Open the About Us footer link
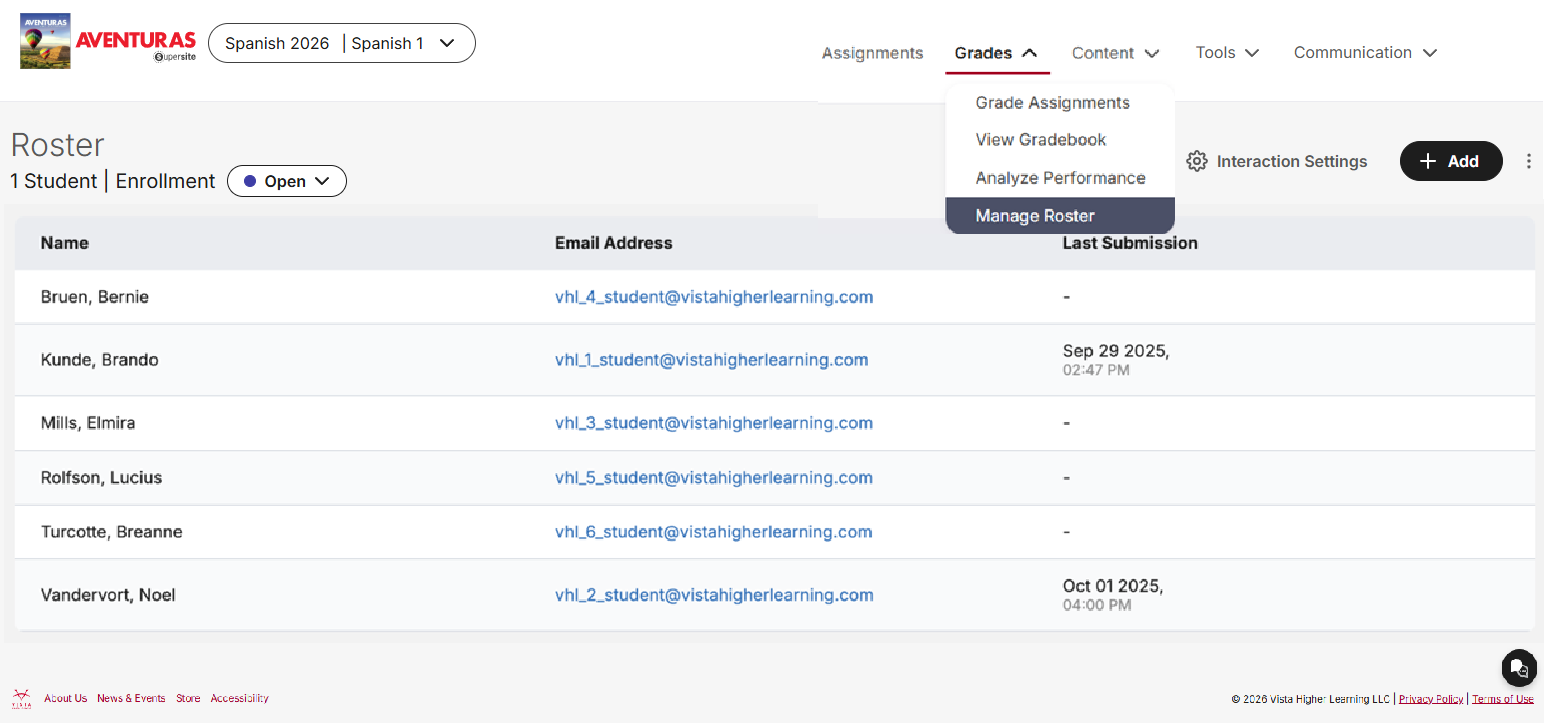Screen dimensions: 1544x723 (65, 698)
